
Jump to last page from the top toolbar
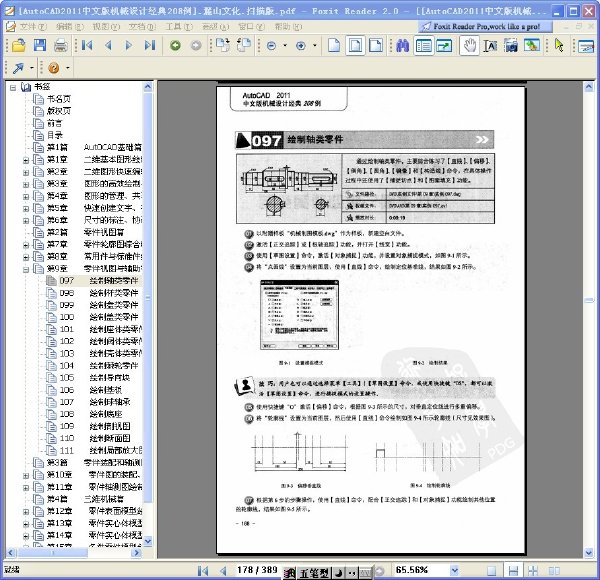coord(150,46)
